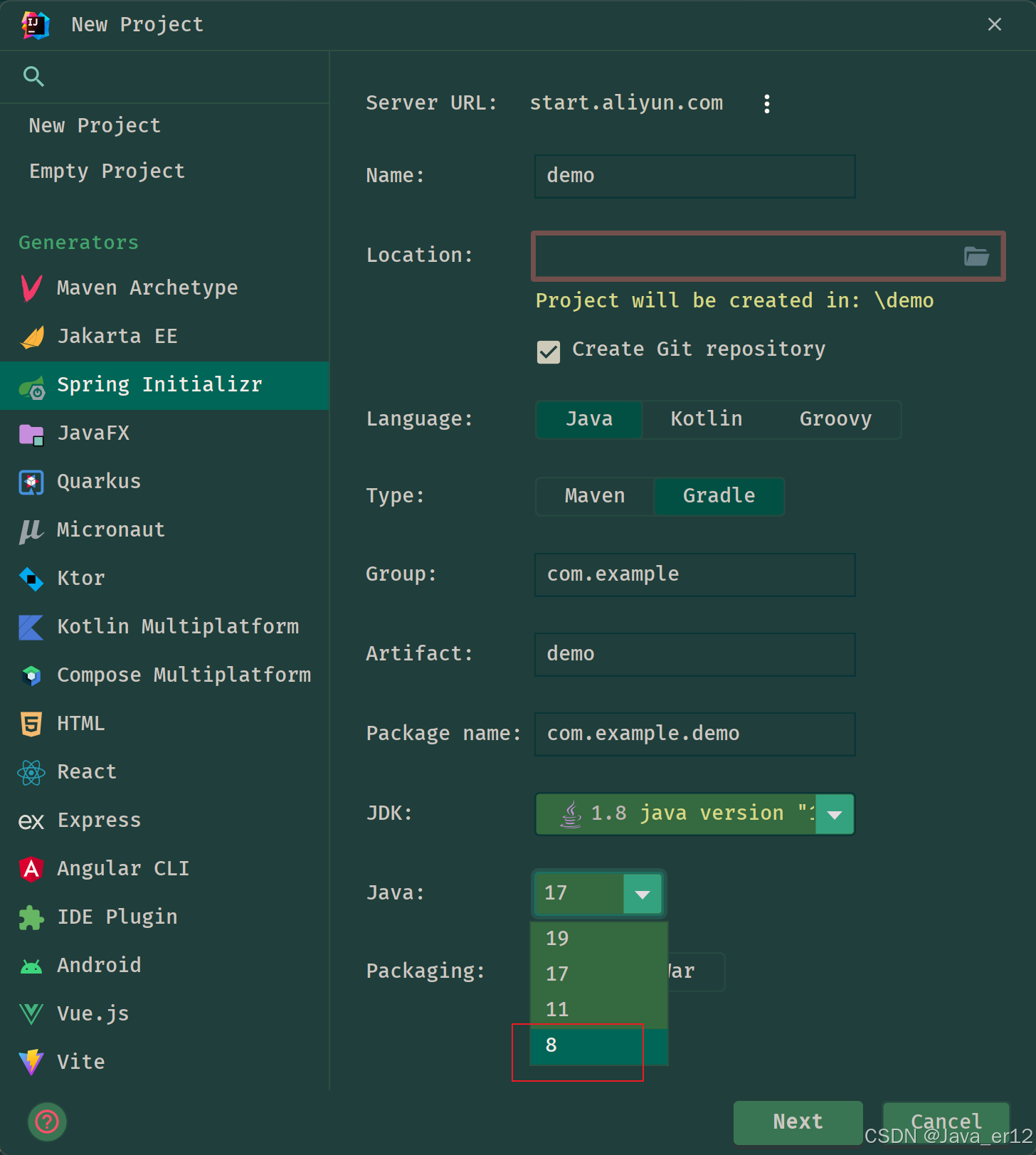The image size is (1036, 1155).
Task: Choose the Ktor generator icon
Action: click(x=31, y=579)
